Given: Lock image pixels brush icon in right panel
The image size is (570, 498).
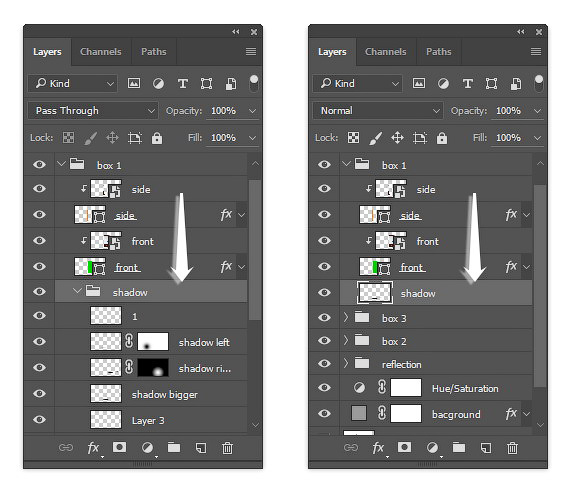Looking at the screenshot, I should (376, 138).
